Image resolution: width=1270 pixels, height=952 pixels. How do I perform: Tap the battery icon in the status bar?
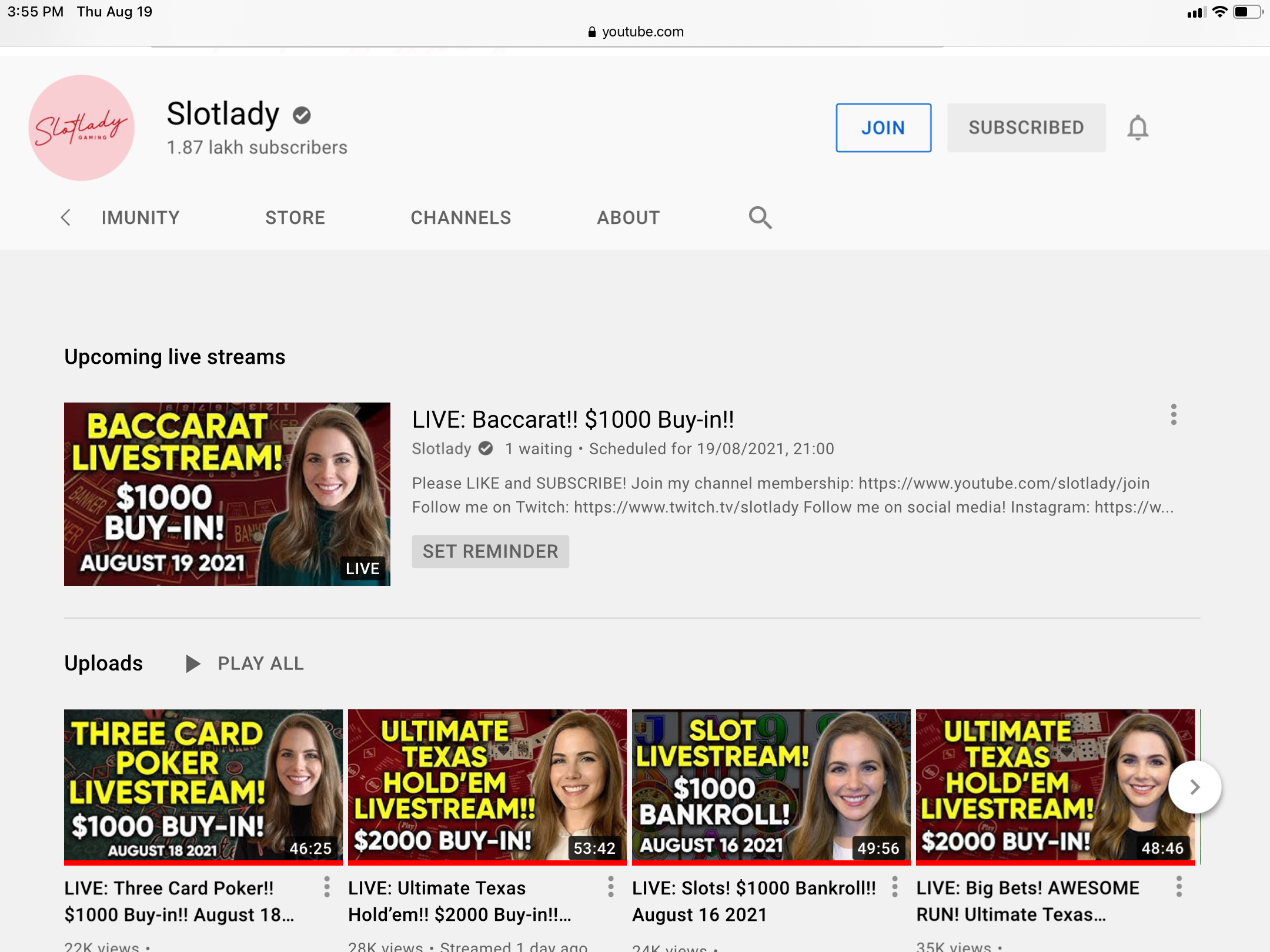[x=1248, y=12]
